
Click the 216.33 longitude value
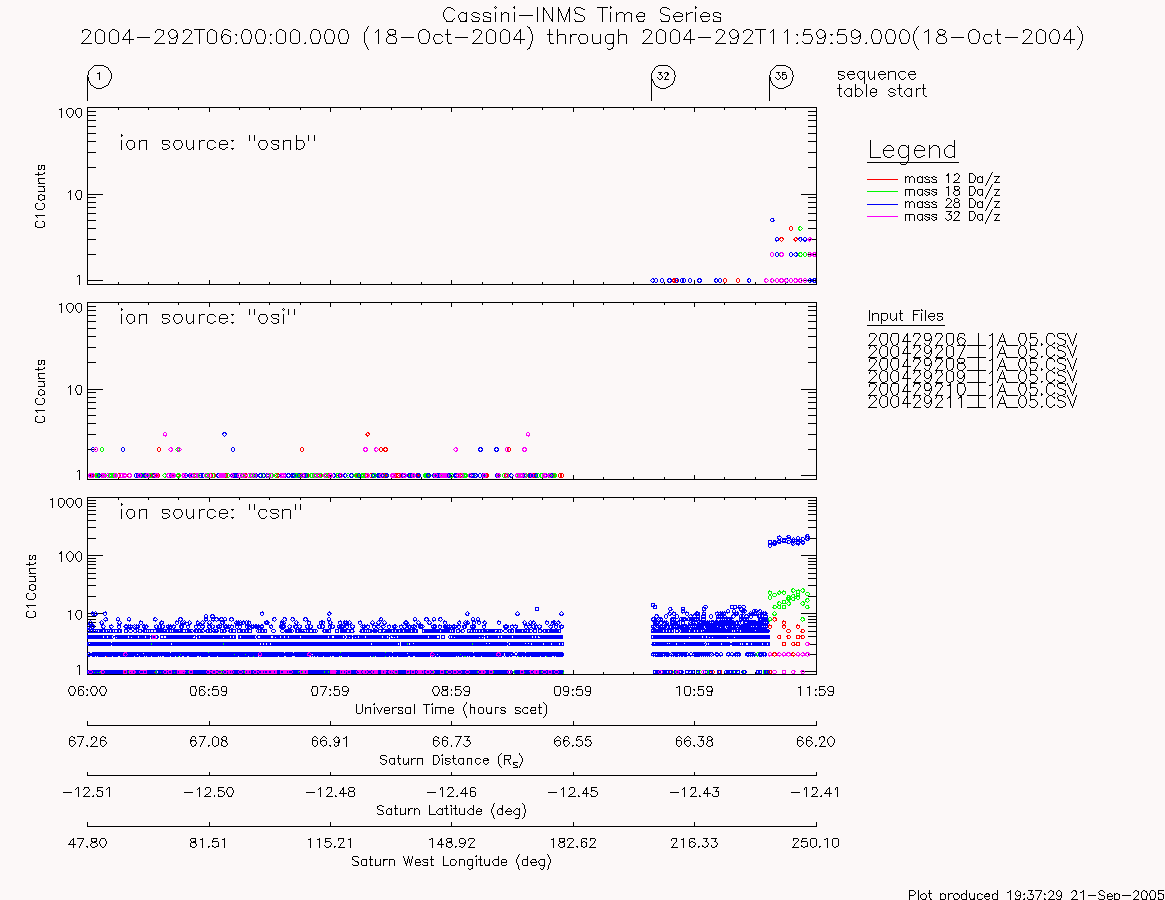point(694,843)
